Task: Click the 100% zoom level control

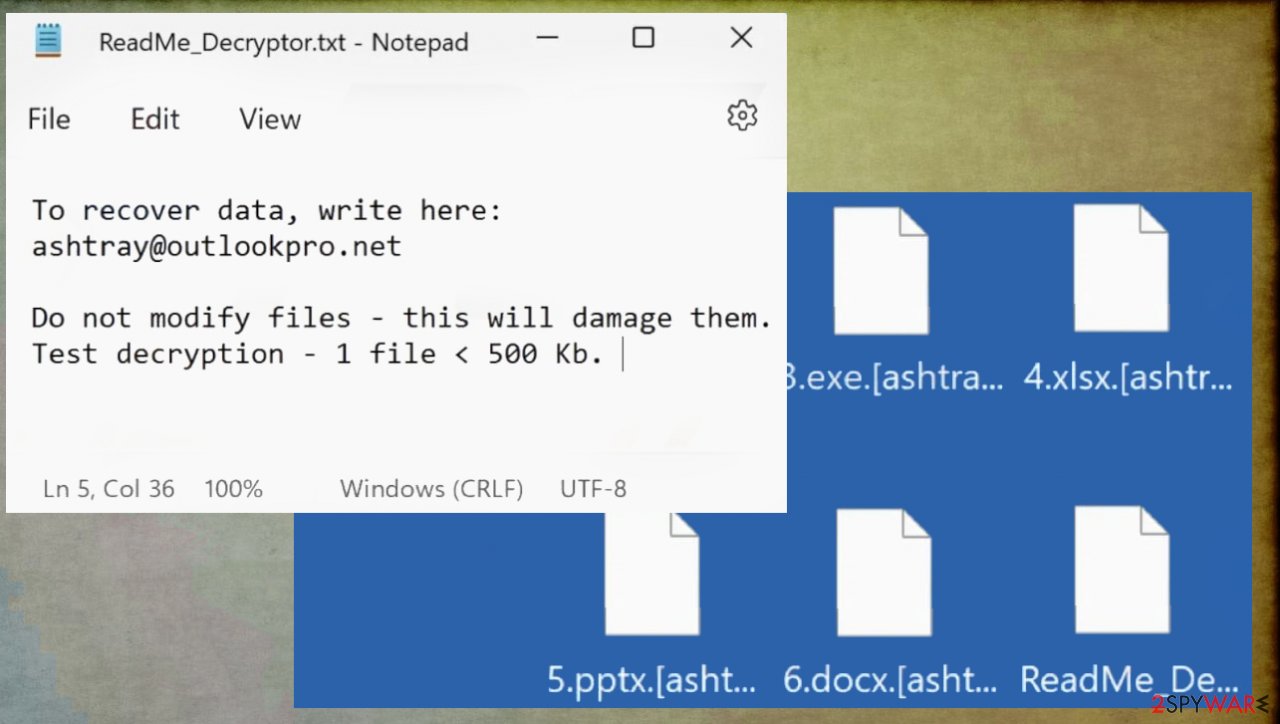Action: tap(233, 488)
